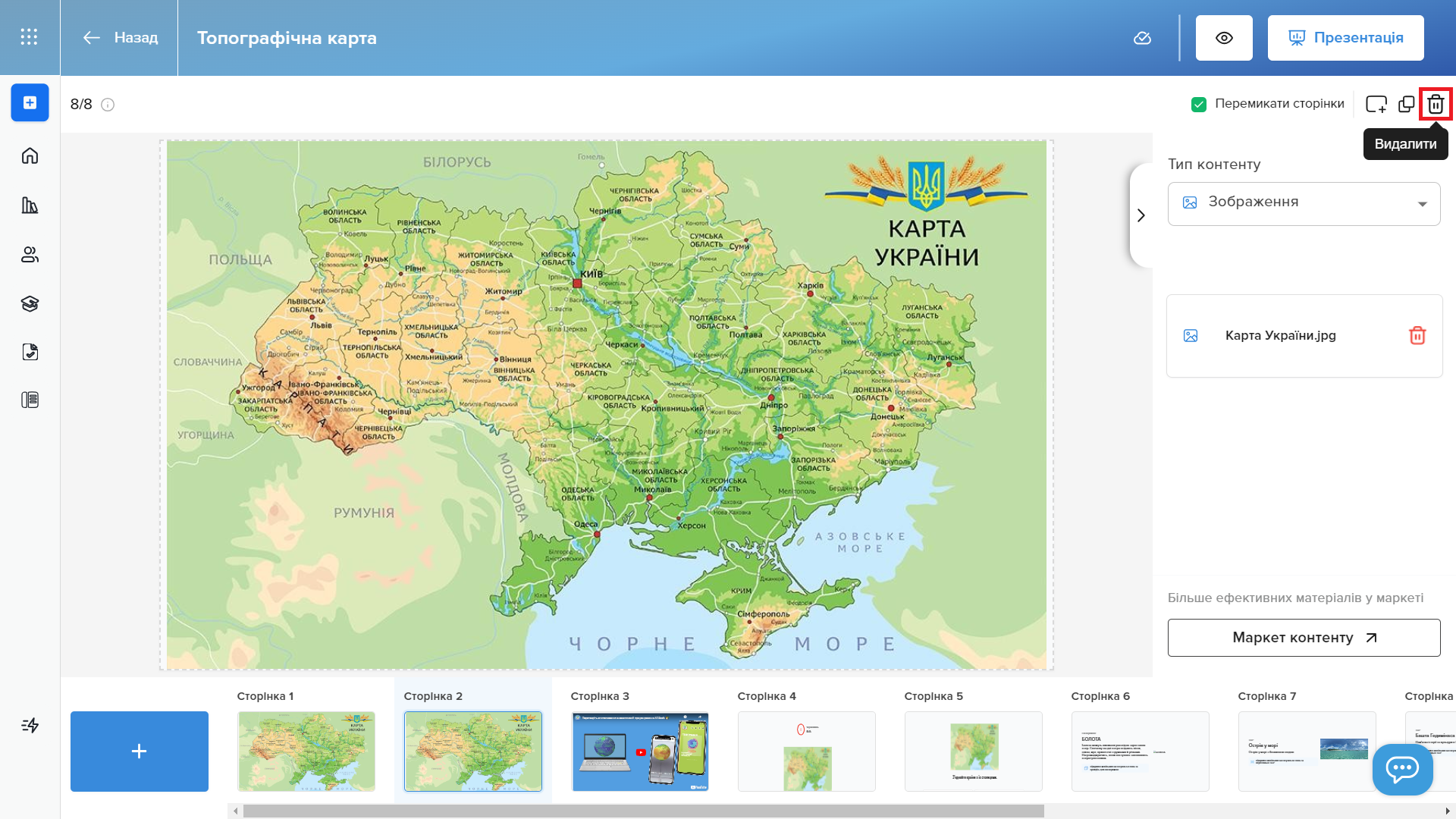The height and width of the screenshot is (819, 1456).
Task: Click the blue add button in sidebar
Action: pos(30,102)
